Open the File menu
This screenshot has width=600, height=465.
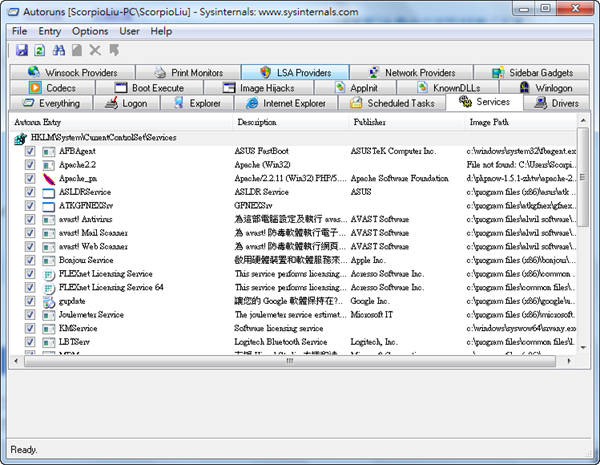coord(19,31)
